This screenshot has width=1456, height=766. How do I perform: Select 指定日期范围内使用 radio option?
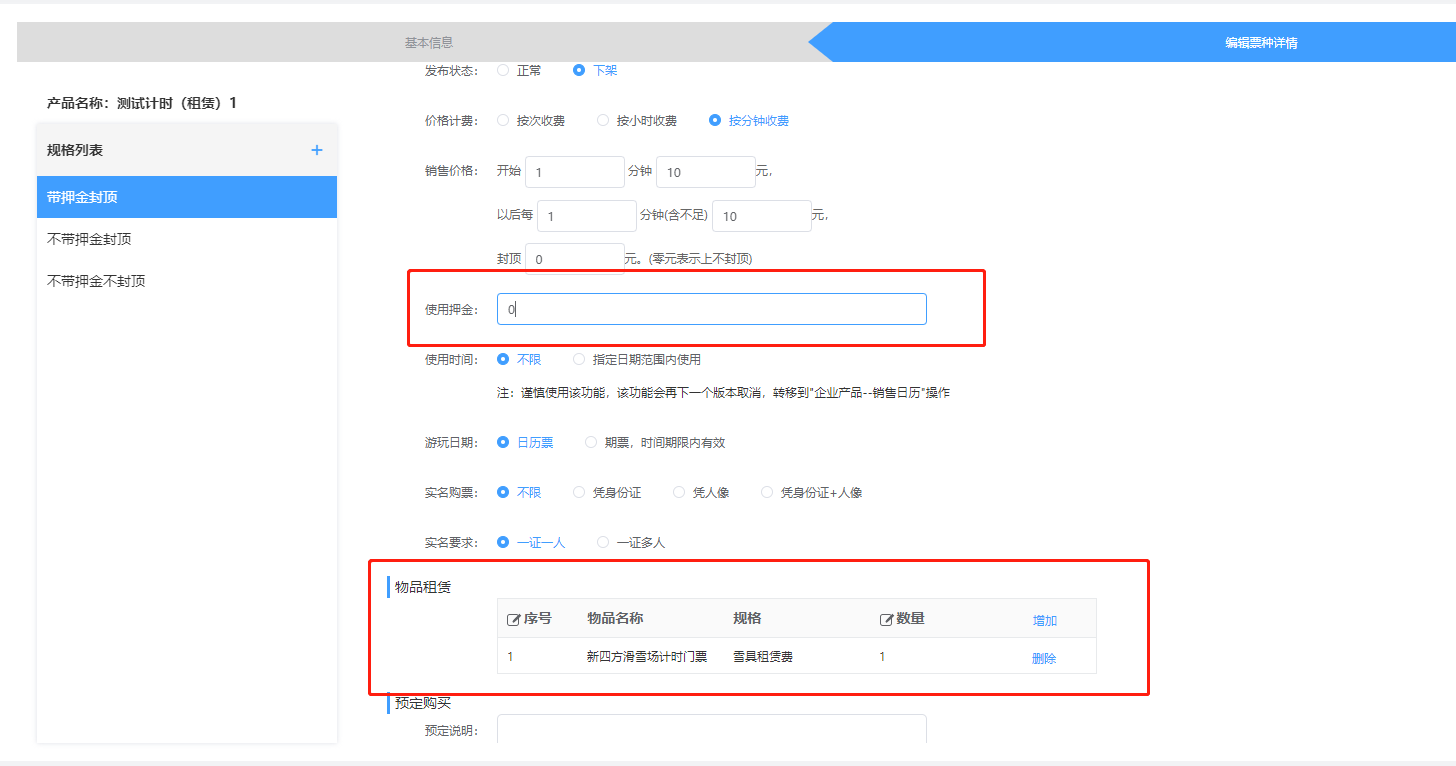tap(579, 360)
